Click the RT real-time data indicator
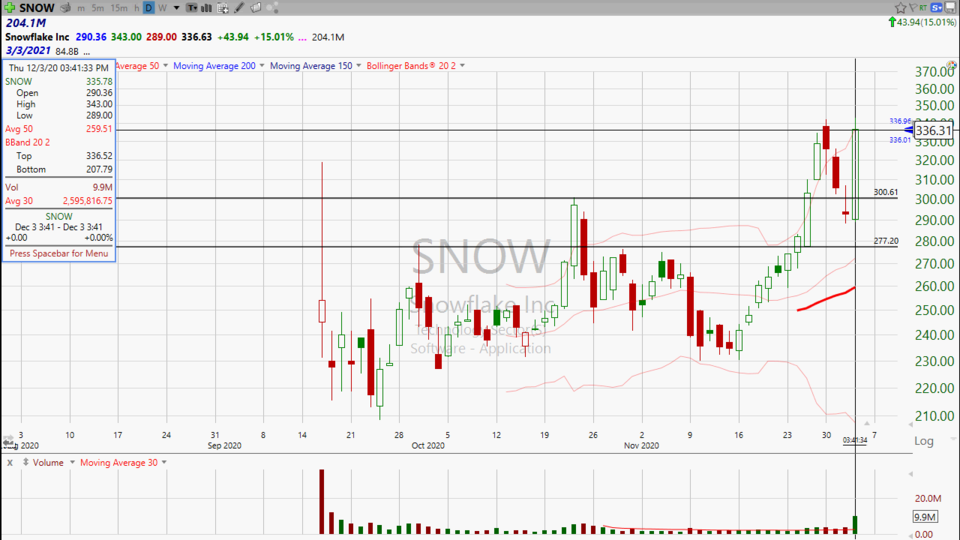960x540 pixels. 923,7
